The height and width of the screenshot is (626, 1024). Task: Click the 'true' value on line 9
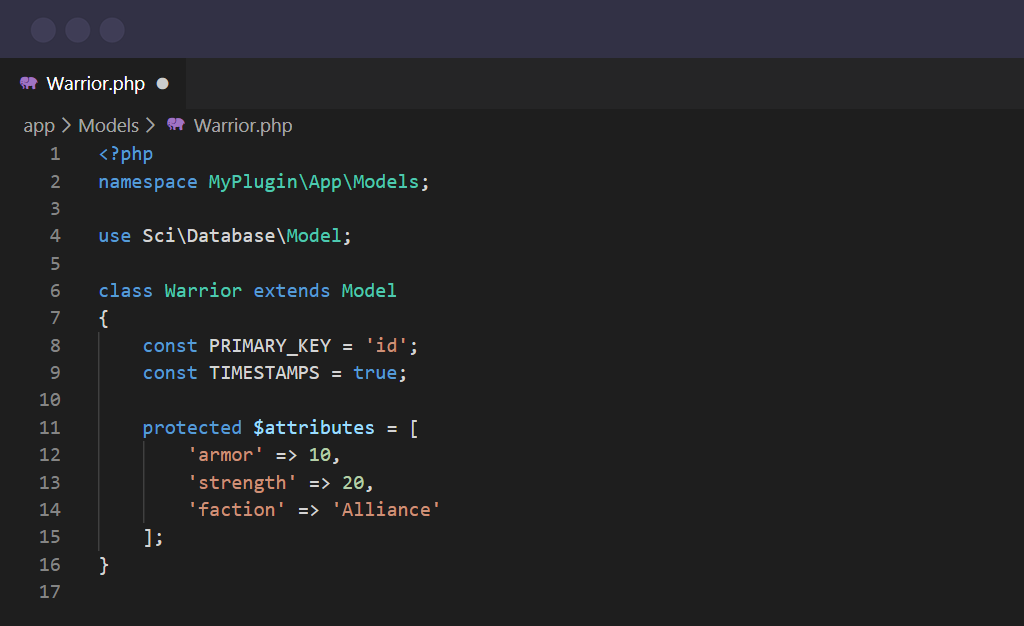375,373
